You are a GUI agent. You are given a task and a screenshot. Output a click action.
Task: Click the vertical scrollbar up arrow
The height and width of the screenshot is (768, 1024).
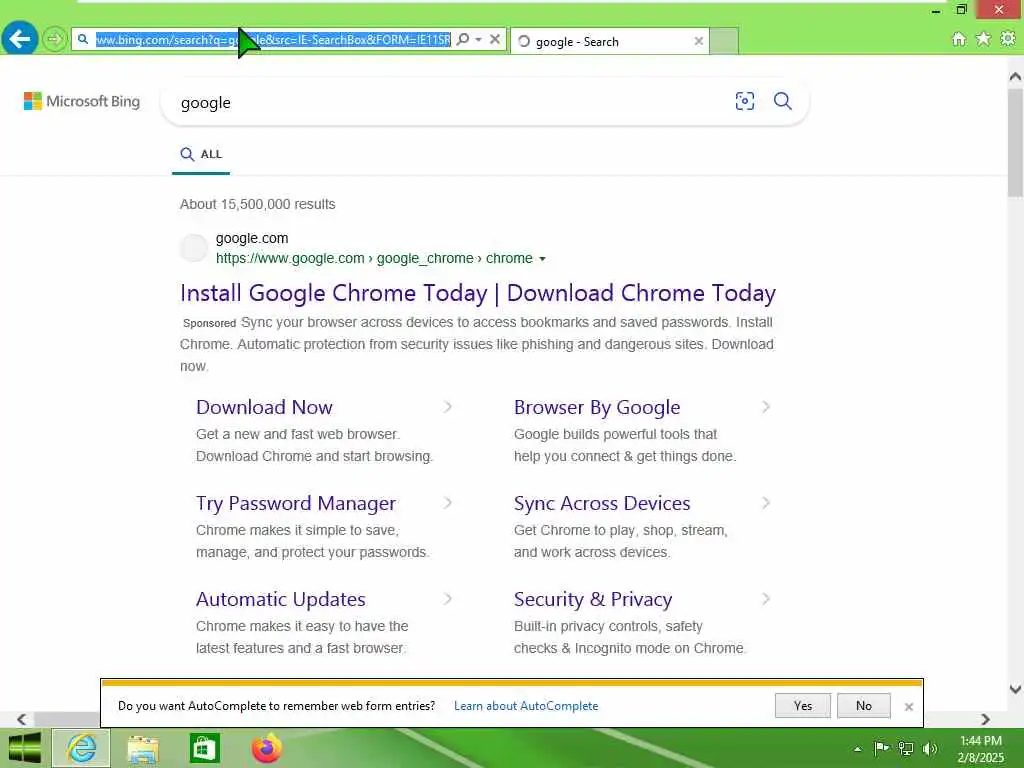pos(1015,77)
